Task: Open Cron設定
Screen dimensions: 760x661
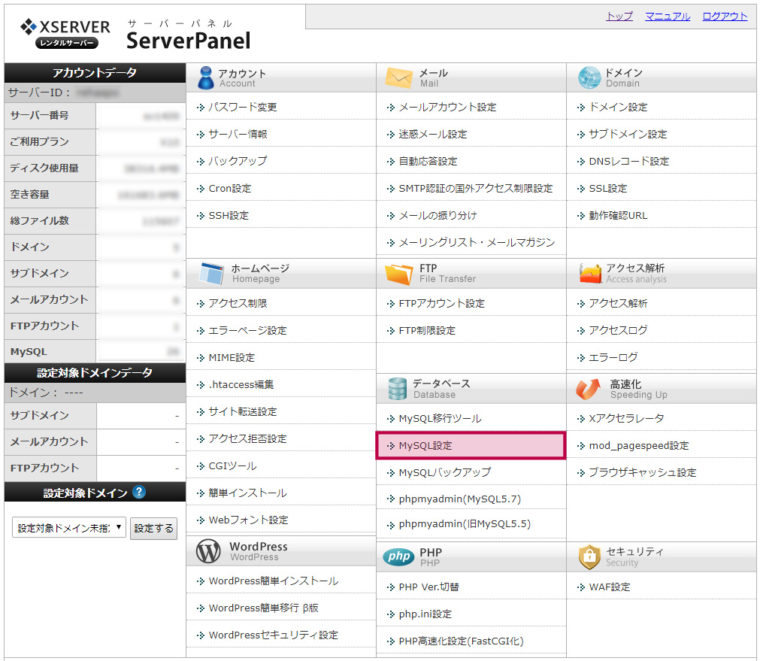Action: (x=230, y=189)
